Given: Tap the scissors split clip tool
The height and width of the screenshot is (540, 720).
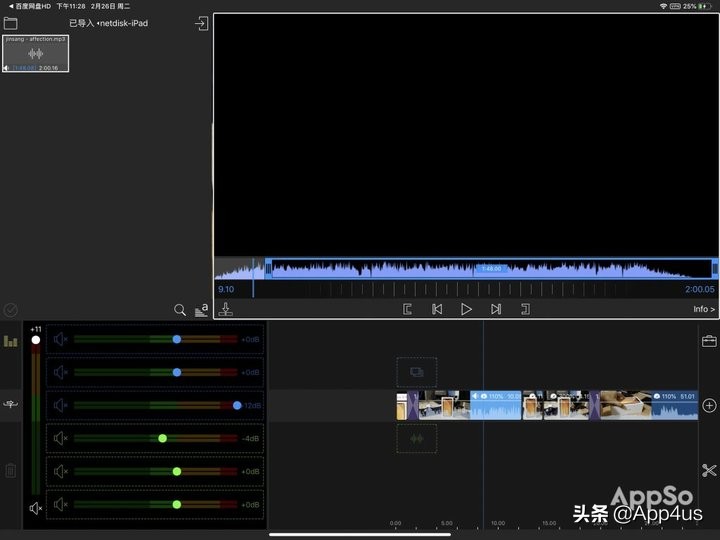Looking at the screenshot, I should (x=709, y=470).
